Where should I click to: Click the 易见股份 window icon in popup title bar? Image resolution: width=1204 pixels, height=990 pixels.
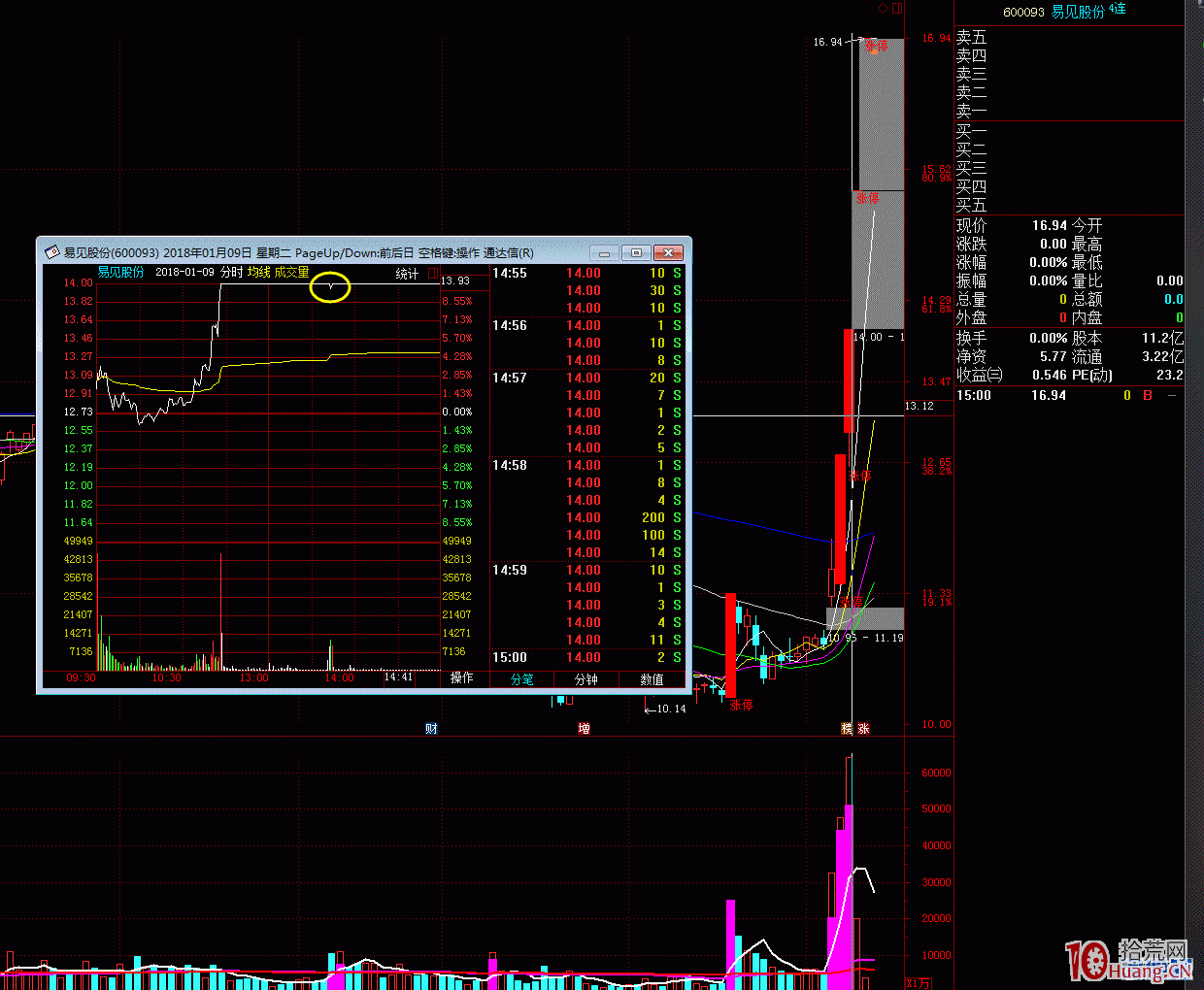pyautogui.click(x=52, y=252)
